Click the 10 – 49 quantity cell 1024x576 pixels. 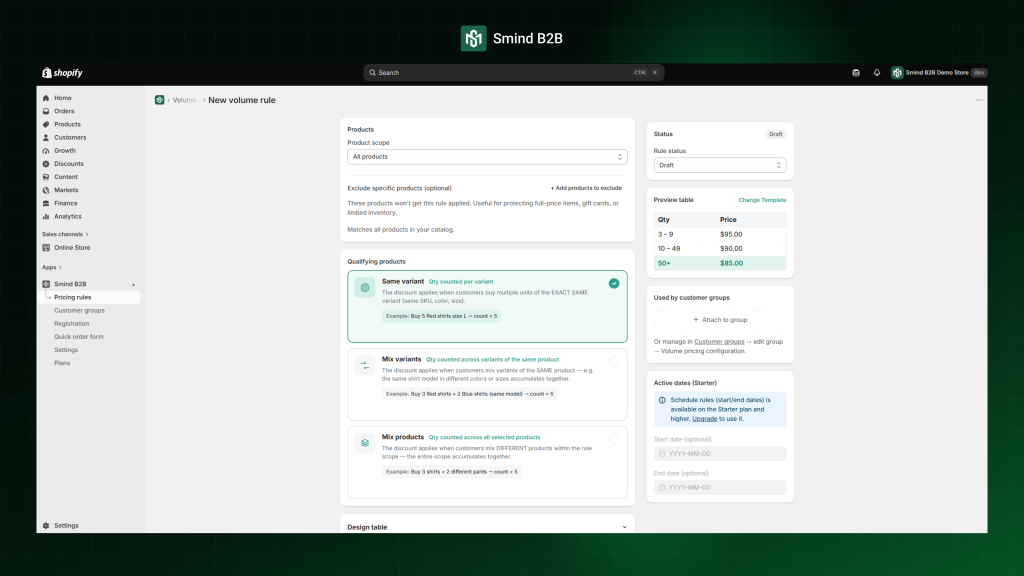669,249
